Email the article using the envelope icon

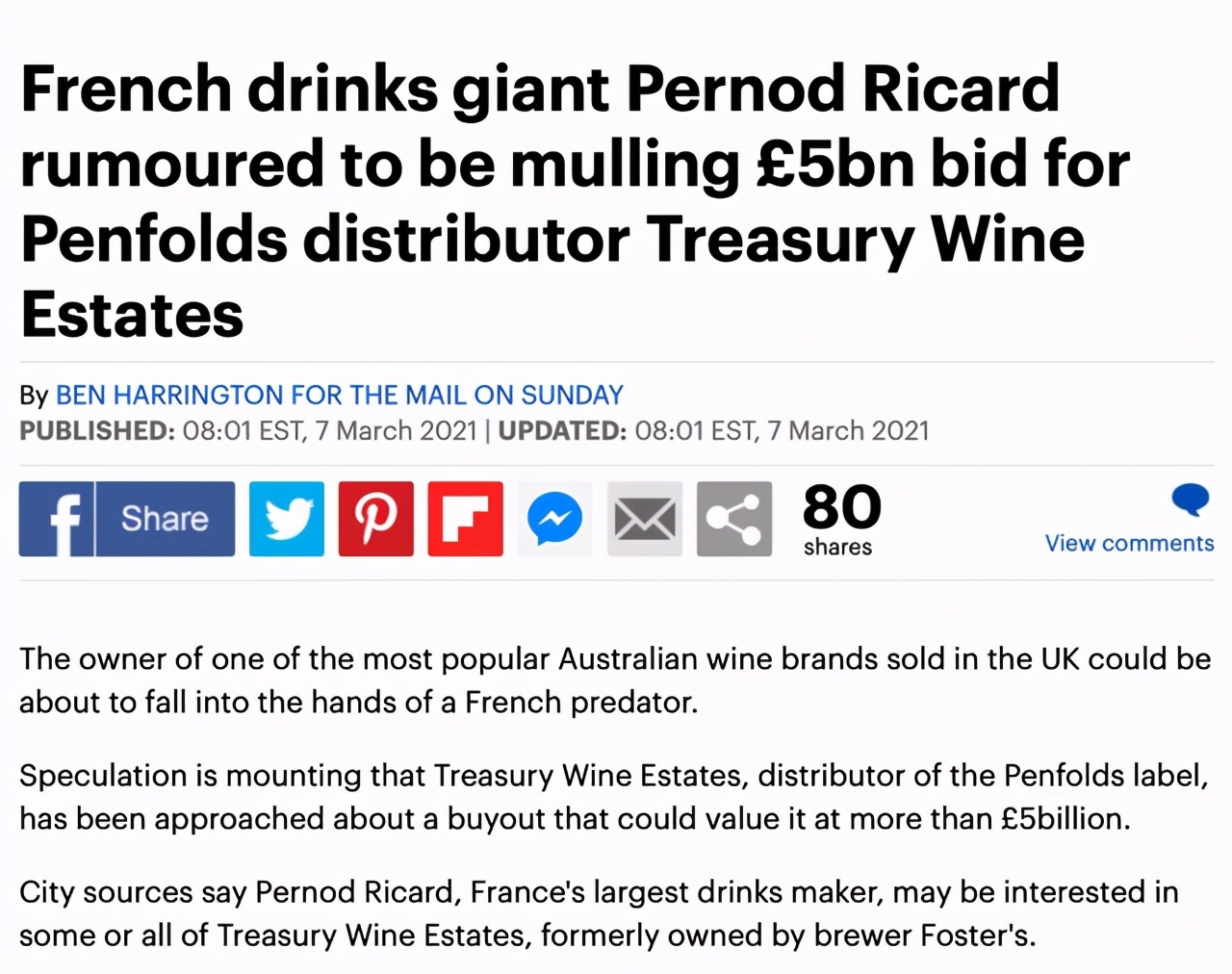coord(645,519)
